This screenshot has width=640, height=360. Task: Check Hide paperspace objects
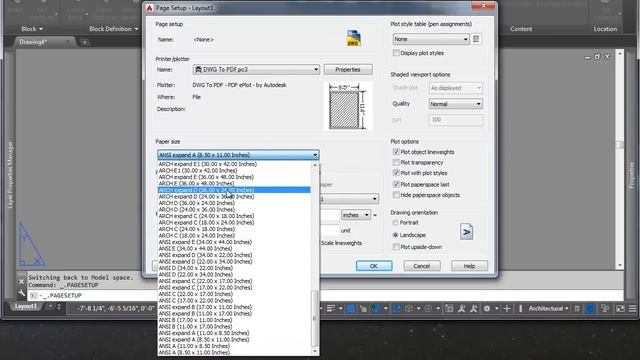[396, 195]
